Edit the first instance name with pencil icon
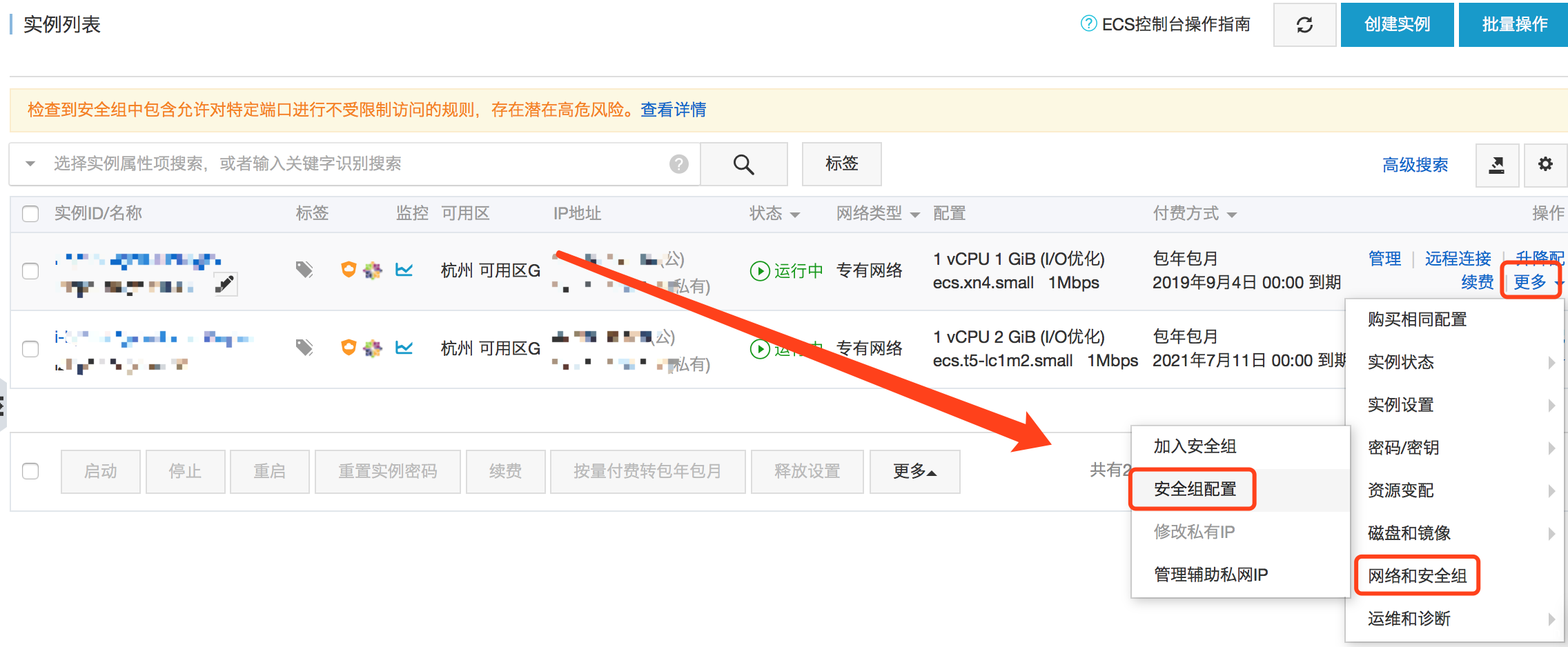1568x647 pixels. tap(224, 283)
